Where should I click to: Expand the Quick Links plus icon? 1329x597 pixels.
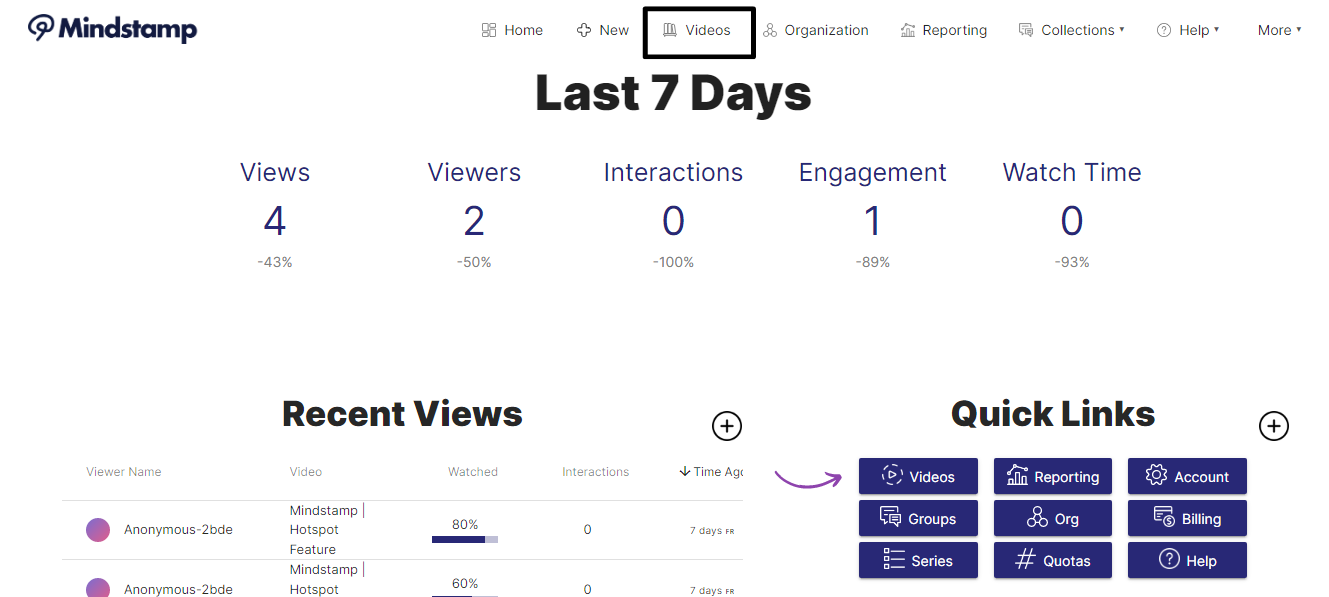click(1273, 426)
